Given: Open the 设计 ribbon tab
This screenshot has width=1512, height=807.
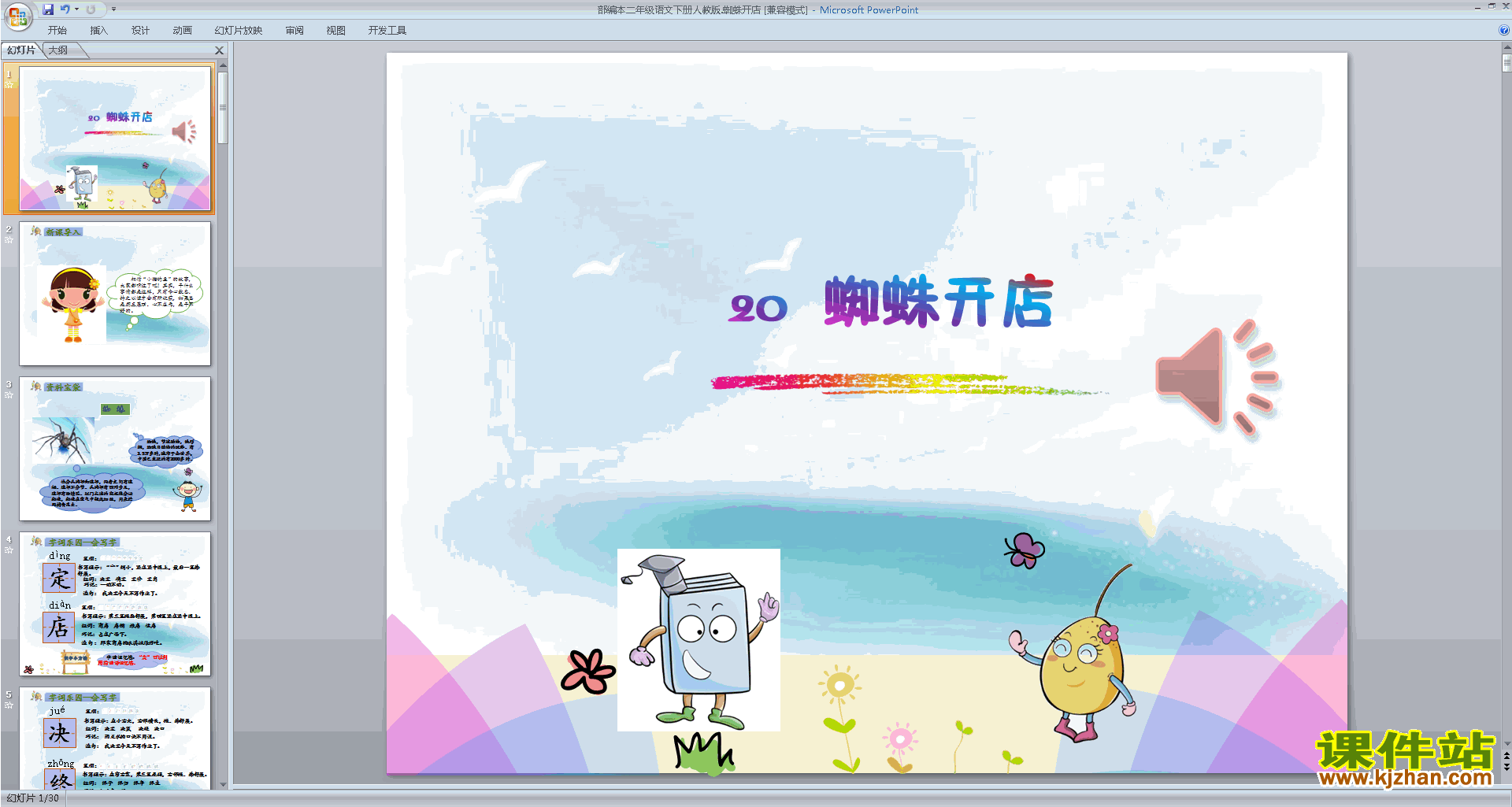Looking at the screenshot, I should 140,31.
